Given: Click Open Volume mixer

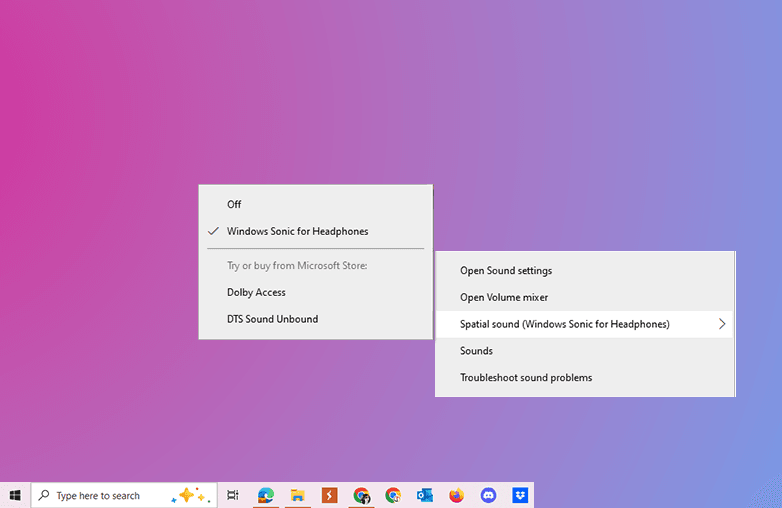Looking at the screenshot, I should 585,298.
